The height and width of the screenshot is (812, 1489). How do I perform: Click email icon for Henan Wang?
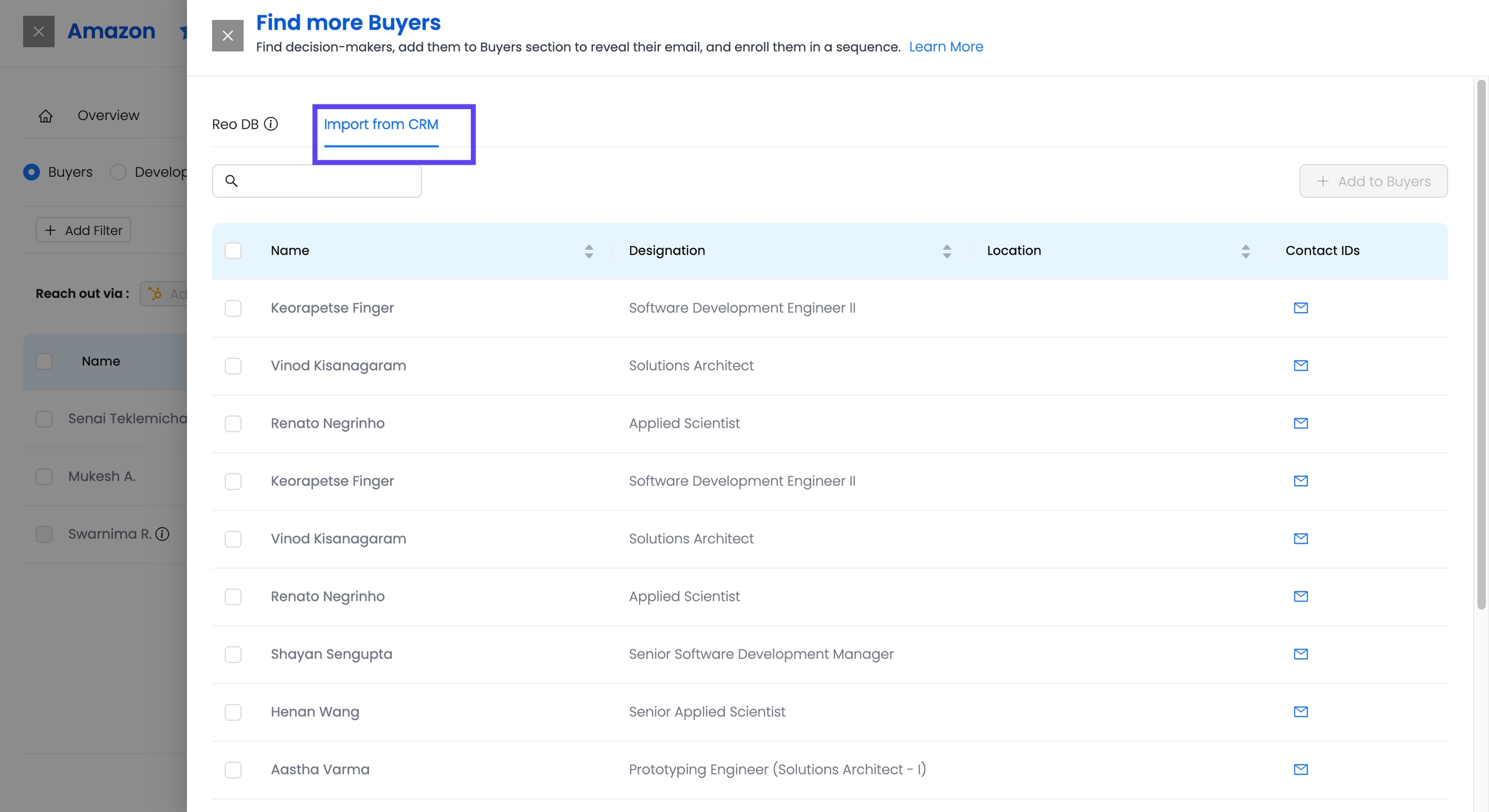pos(1300,712)
